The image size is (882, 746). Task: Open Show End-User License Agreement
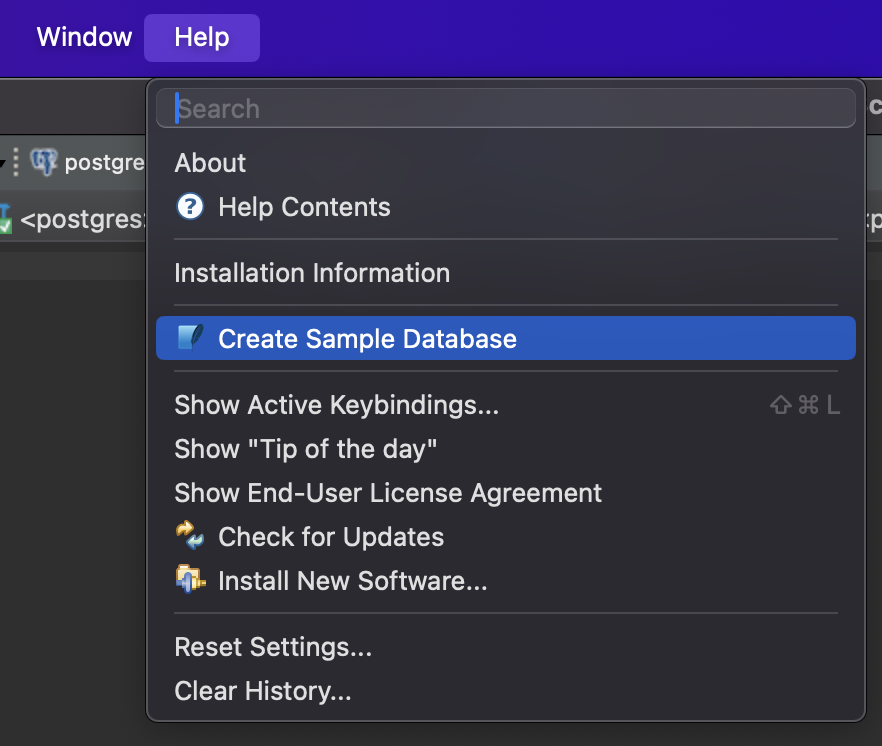point(506,493)
